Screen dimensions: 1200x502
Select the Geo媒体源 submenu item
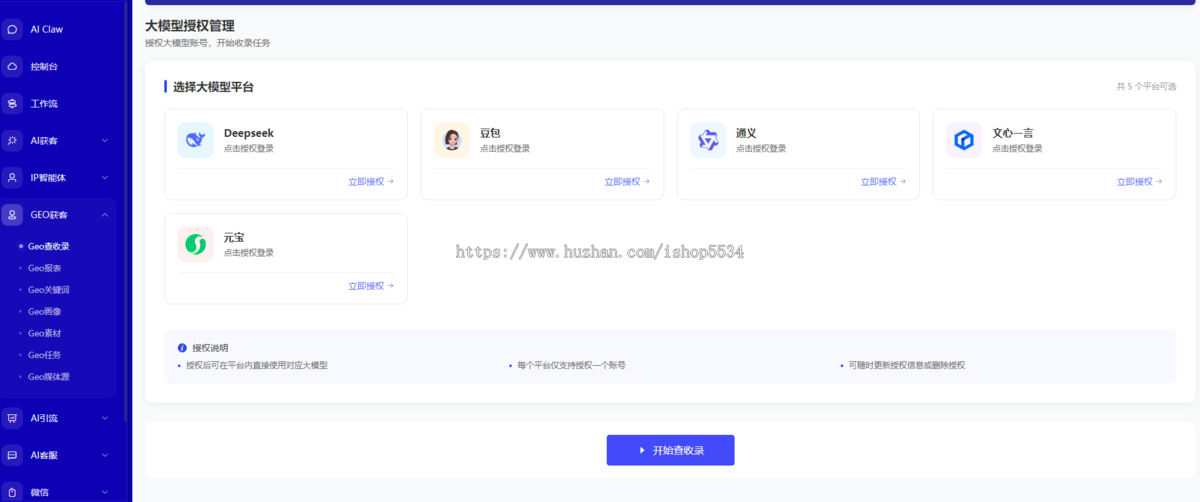48,377
